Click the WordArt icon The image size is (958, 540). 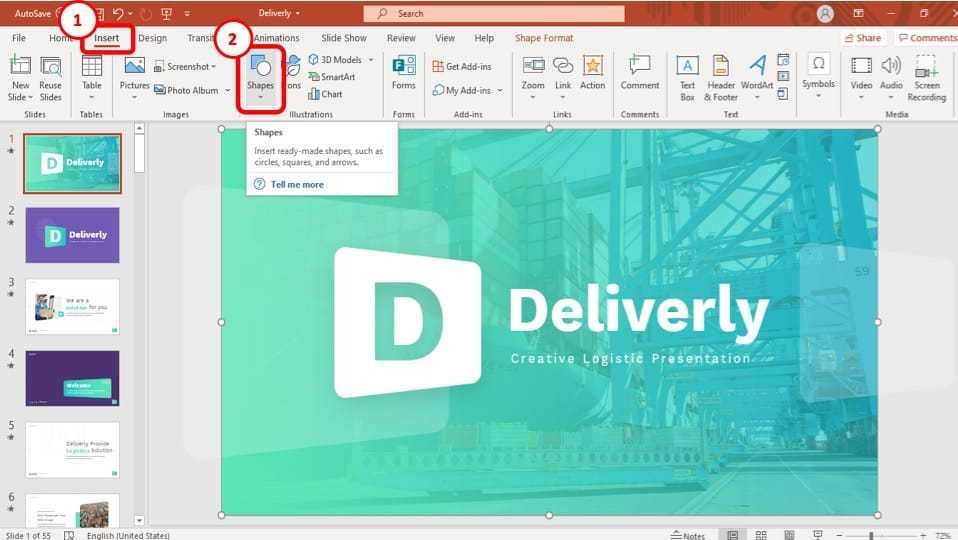[x=757, y=77]
